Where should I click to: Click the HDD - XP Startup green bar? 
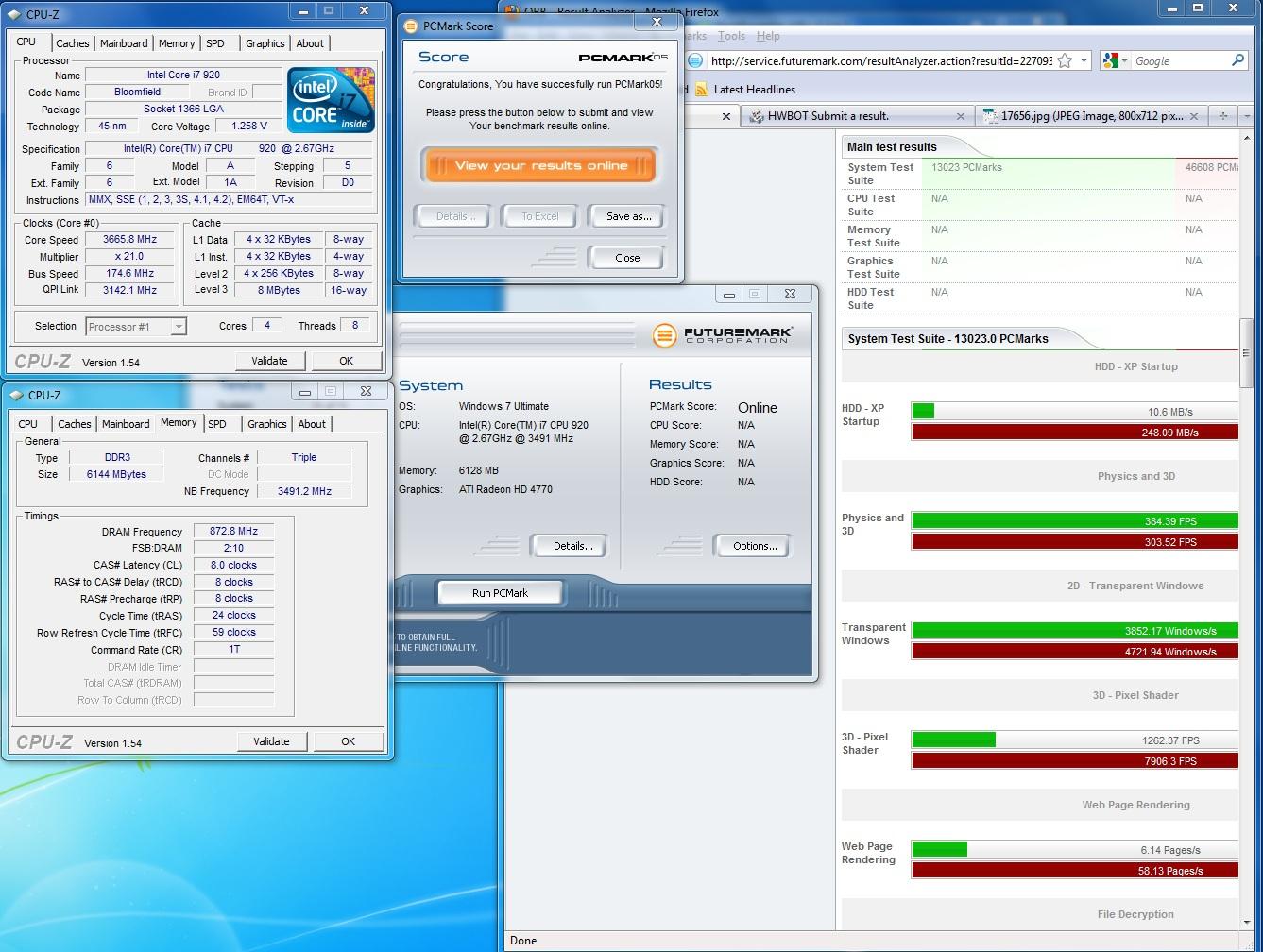tap(923, 411)
